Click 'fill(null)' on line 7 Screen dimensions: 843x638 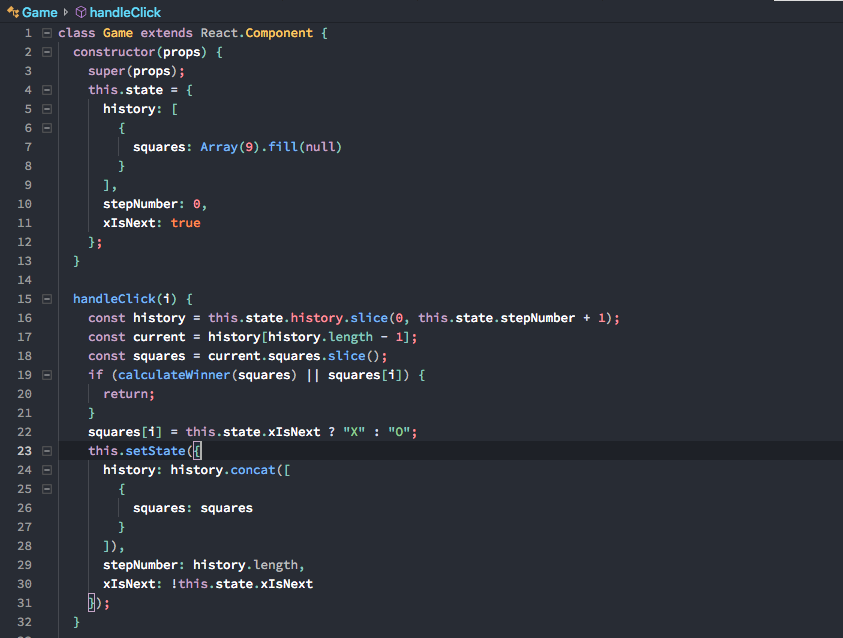coord(305,147)
